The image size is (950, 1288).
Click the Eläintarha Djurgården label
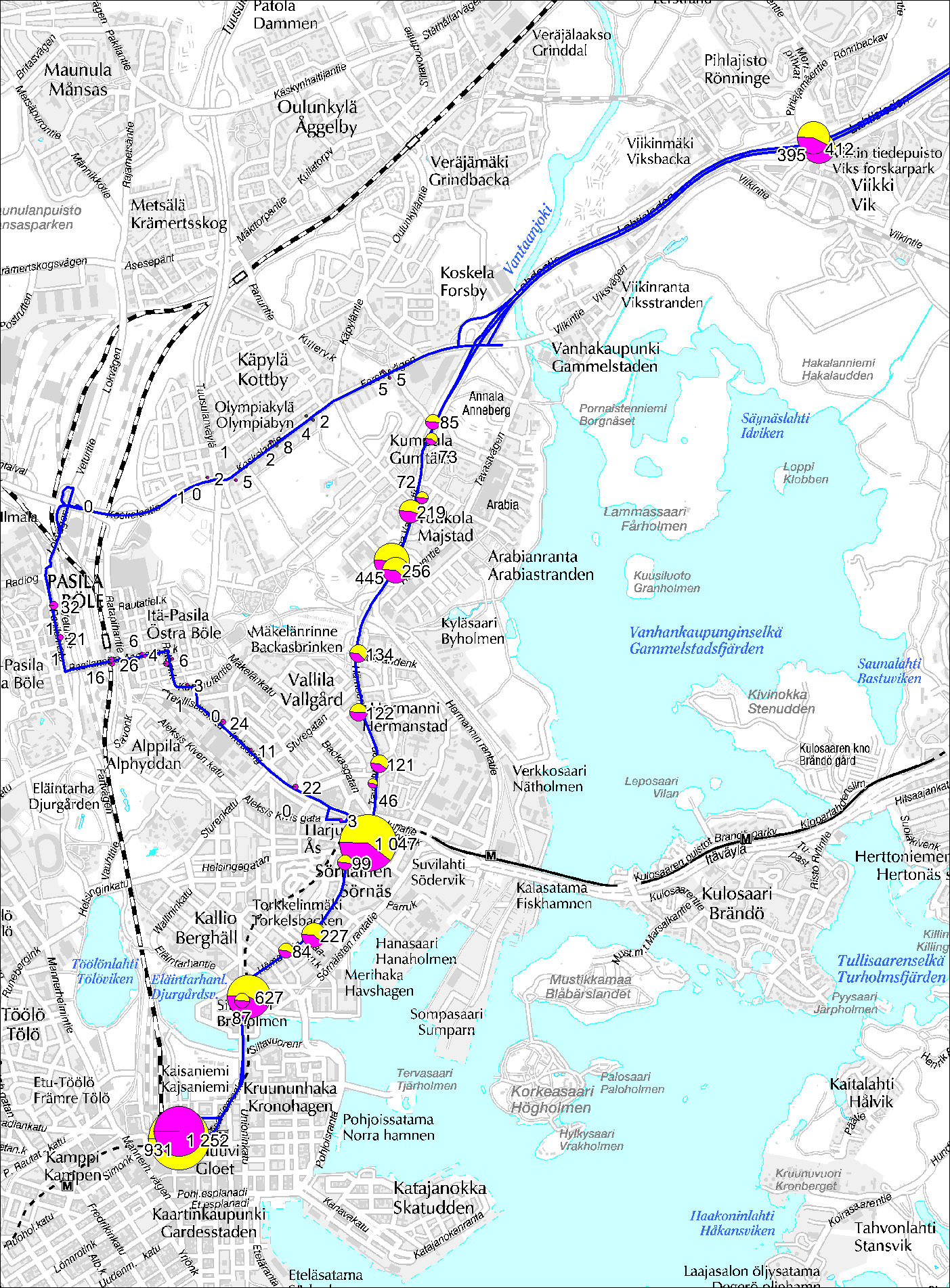(x=64, y=796)
